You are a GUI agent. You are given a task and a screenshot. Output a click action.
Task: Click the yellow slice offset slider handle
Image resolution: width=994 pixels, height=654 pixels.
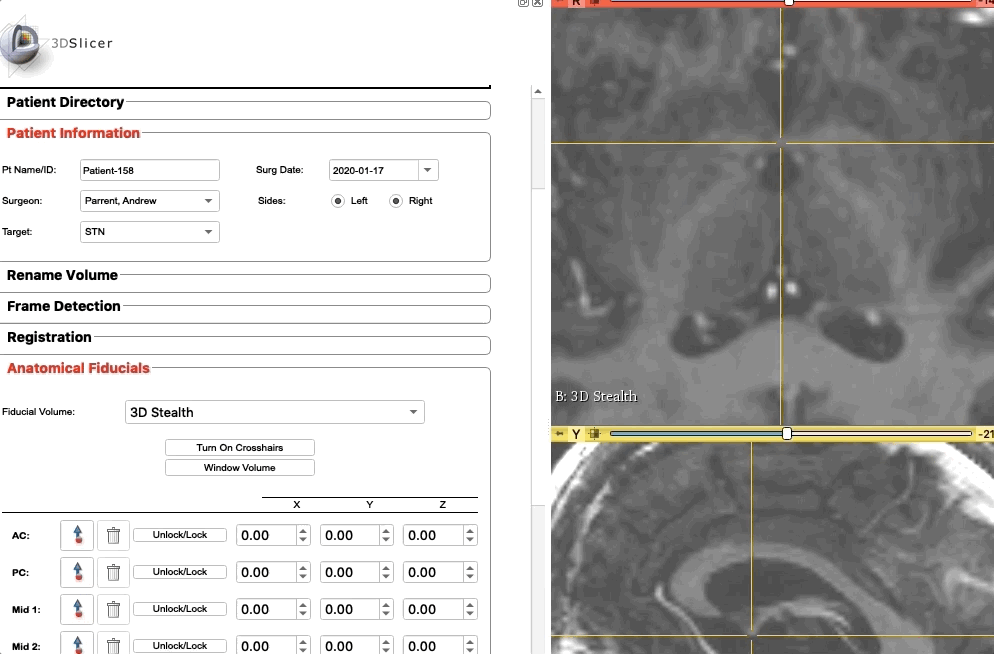tap(787, 434)
